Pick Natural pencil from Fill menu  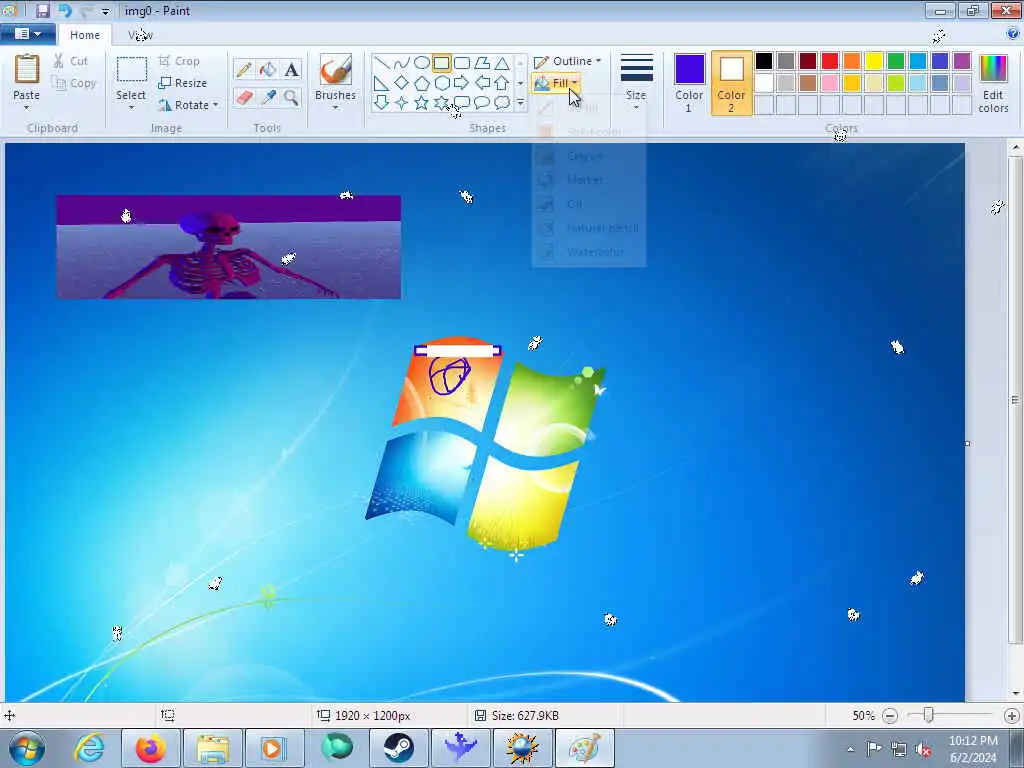click(x=588, y=228)
